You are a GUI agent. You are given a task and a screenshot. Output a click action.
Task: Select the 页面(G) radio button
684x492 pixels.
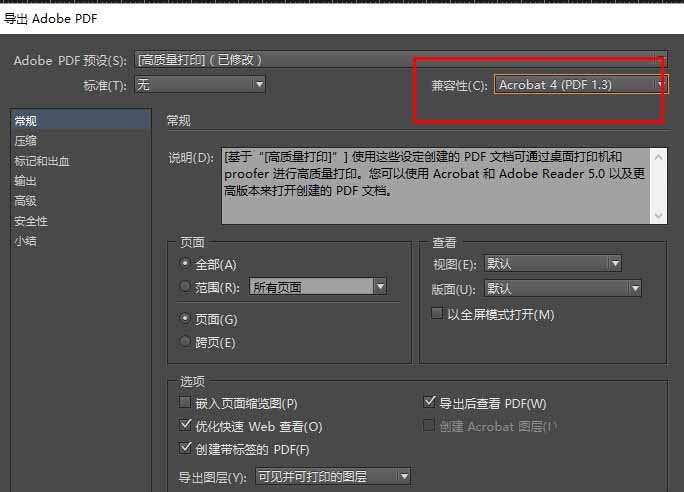pos(185,318)
